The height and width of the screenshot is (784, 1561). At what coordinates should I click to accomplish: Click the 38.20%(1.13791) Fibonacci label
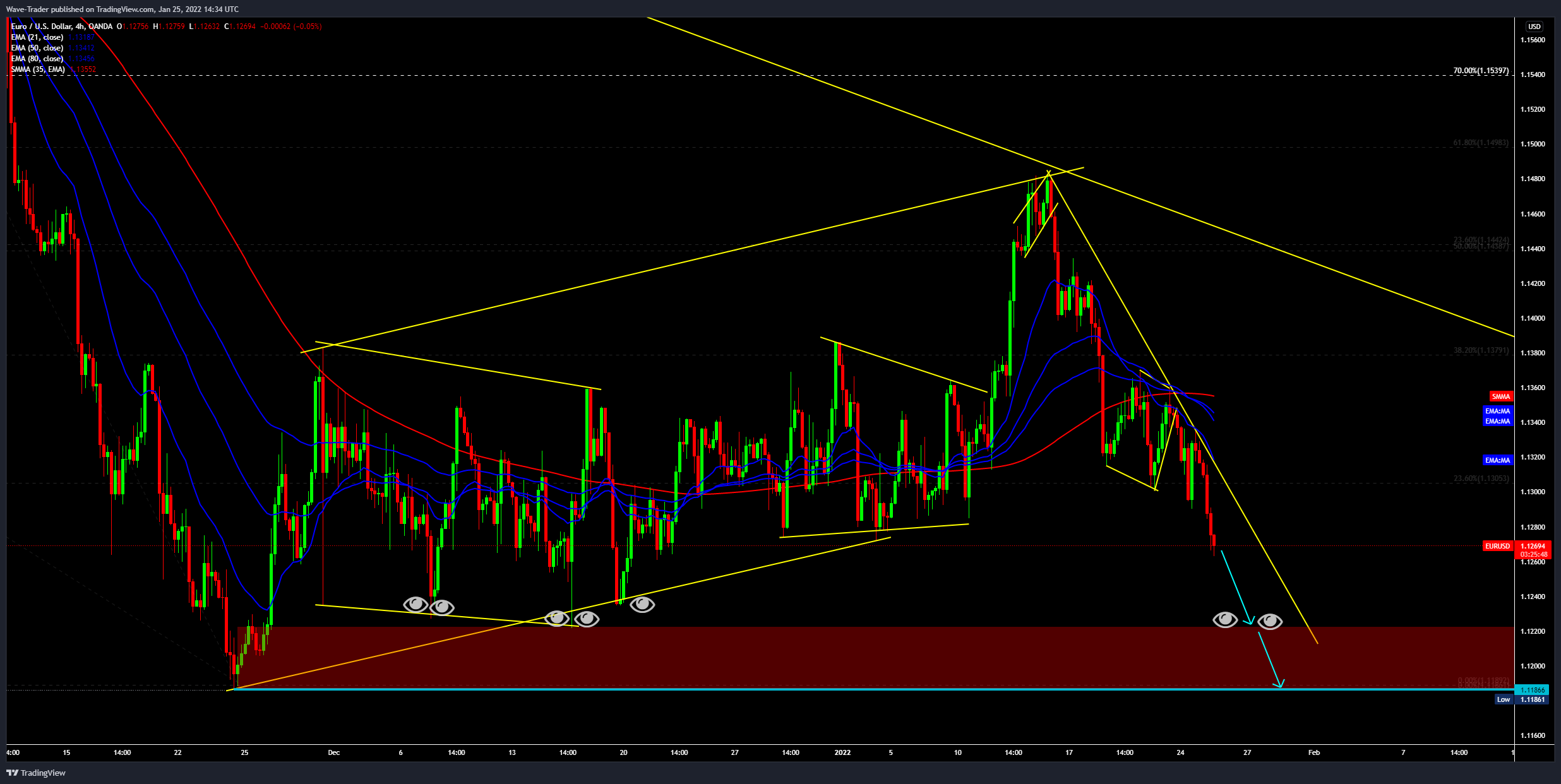[1481, 350]
